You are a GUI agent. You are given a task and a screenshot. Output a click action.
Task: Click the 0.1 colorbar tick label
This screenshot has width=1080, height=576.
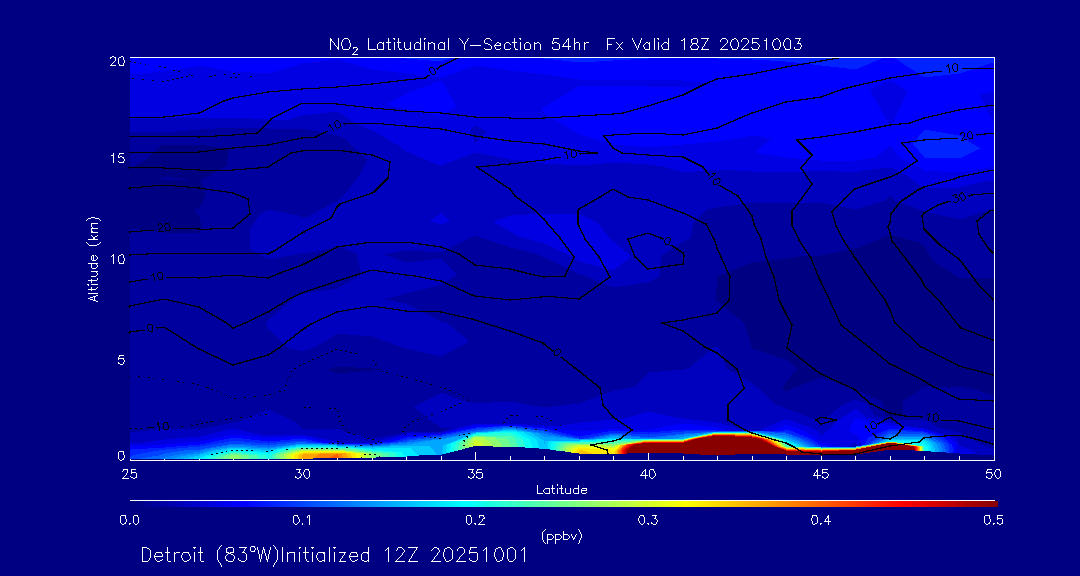(x=302, y=520)
